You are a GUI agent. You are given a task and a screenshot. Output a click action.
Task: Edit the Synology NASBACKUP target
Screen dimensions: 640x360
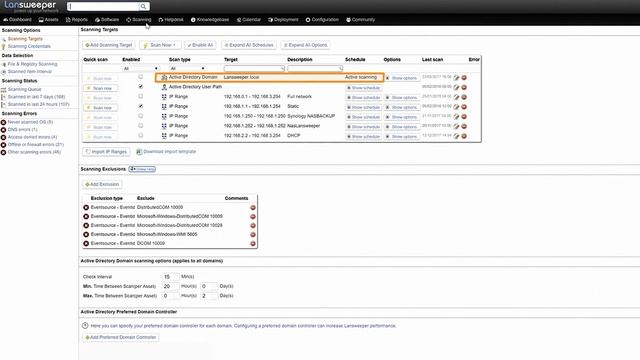(456, 117)
